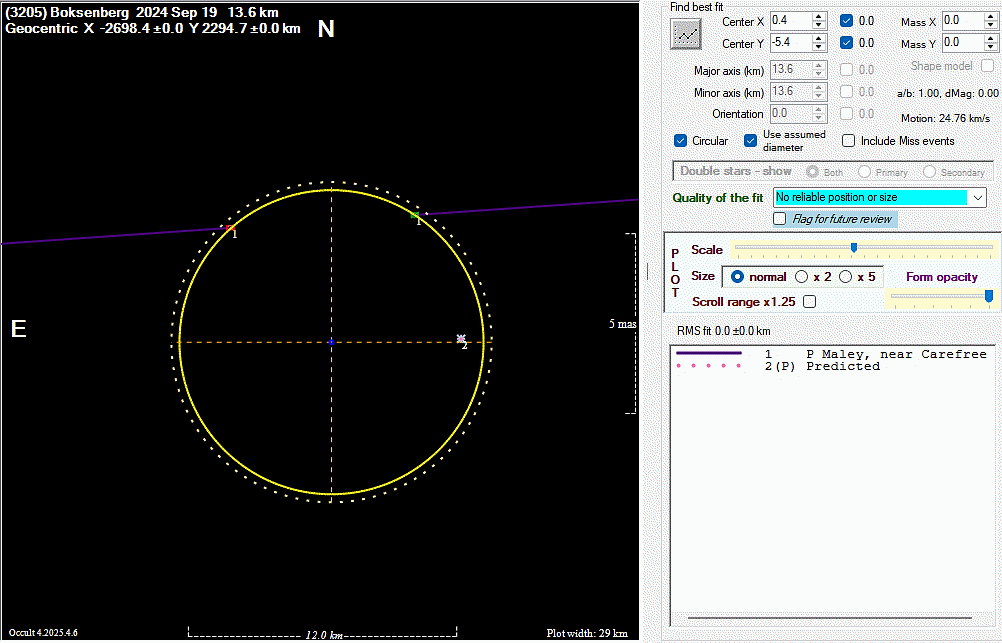Select the P Maley, near Carefree entry

point(831,354)
